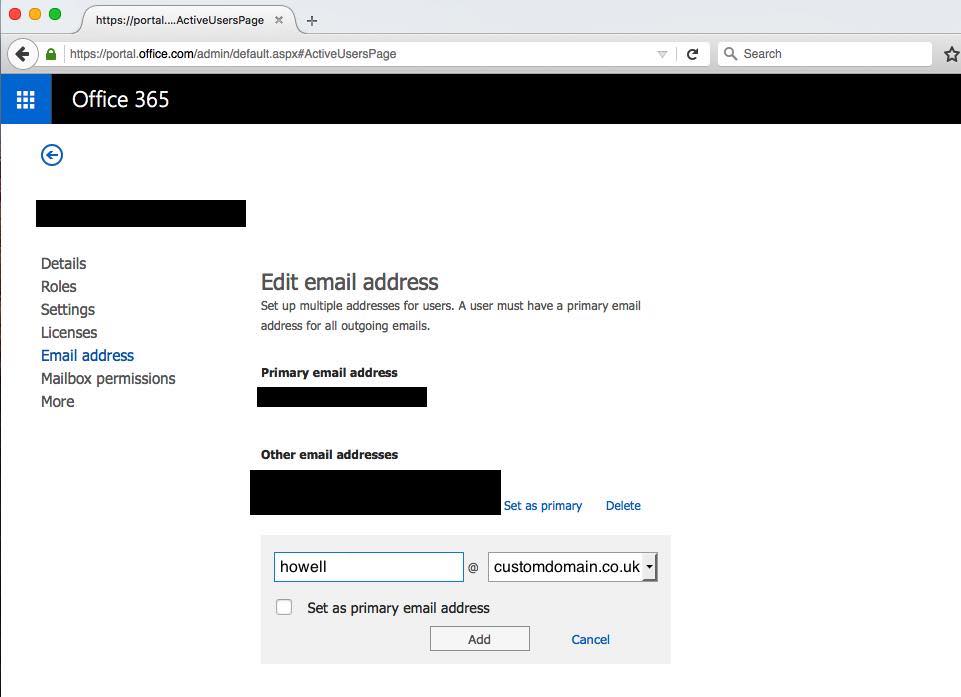961x697 pixels.
Task: Open the Roles section
Action: (x=59, y=286)
